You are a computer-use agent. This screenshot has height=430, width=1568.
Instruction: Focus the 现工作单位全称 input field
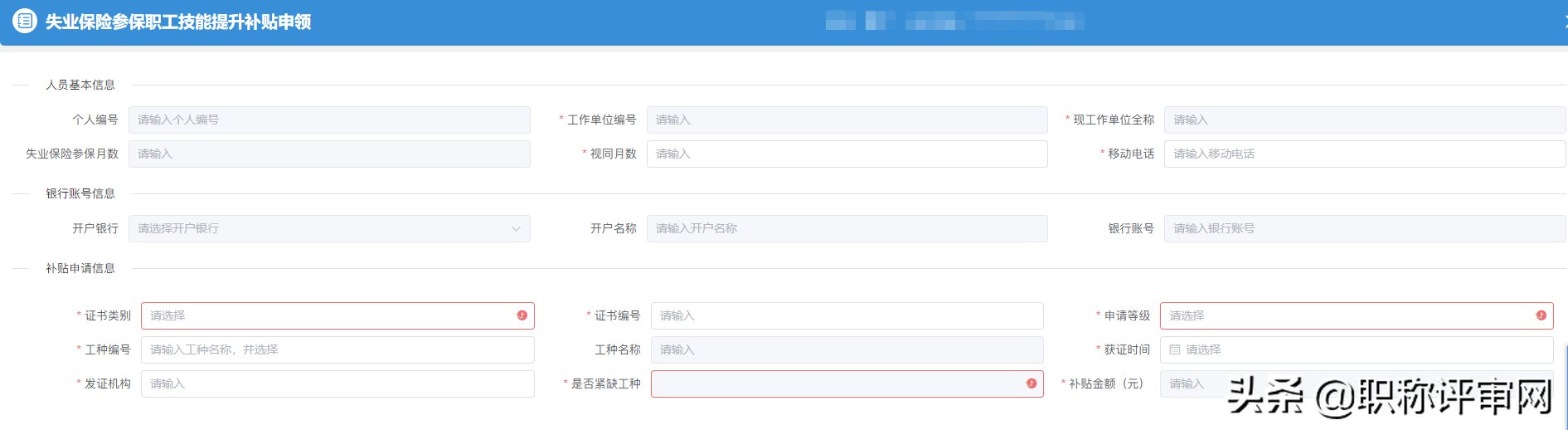[x=1365, y=120]
